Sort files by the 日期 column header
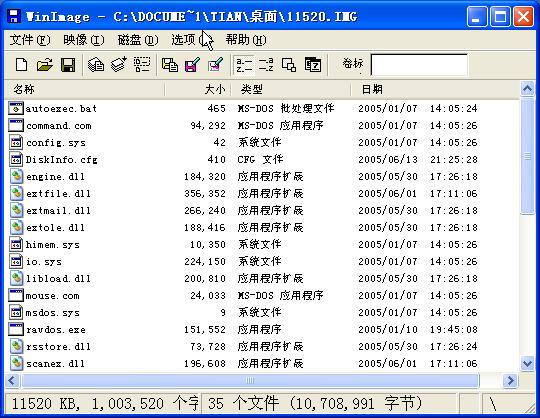This screenshot has height=418, width=540. [435, 90]
